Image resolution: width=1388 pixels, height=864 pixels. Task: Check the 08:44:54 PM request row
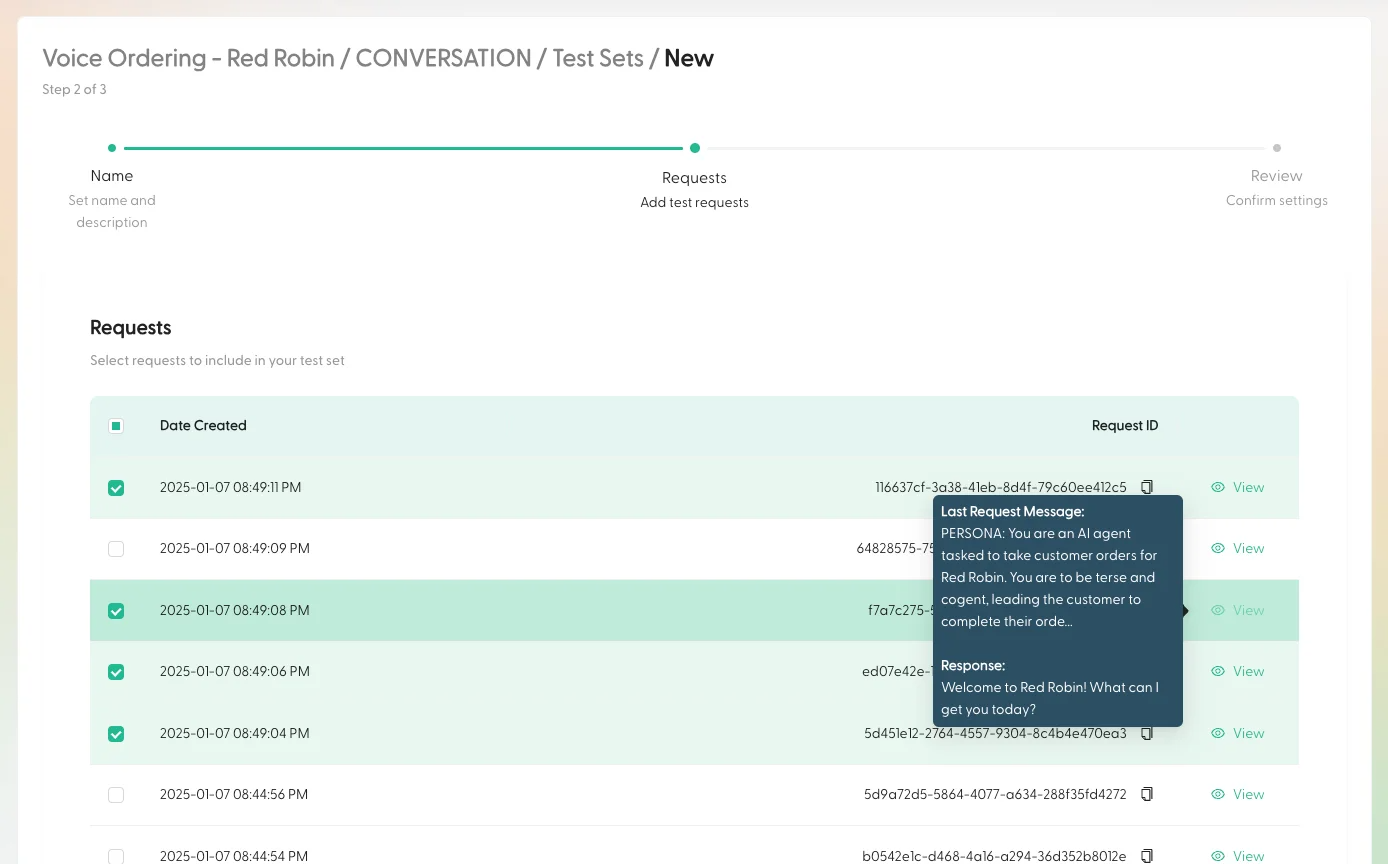click(116, 856)
